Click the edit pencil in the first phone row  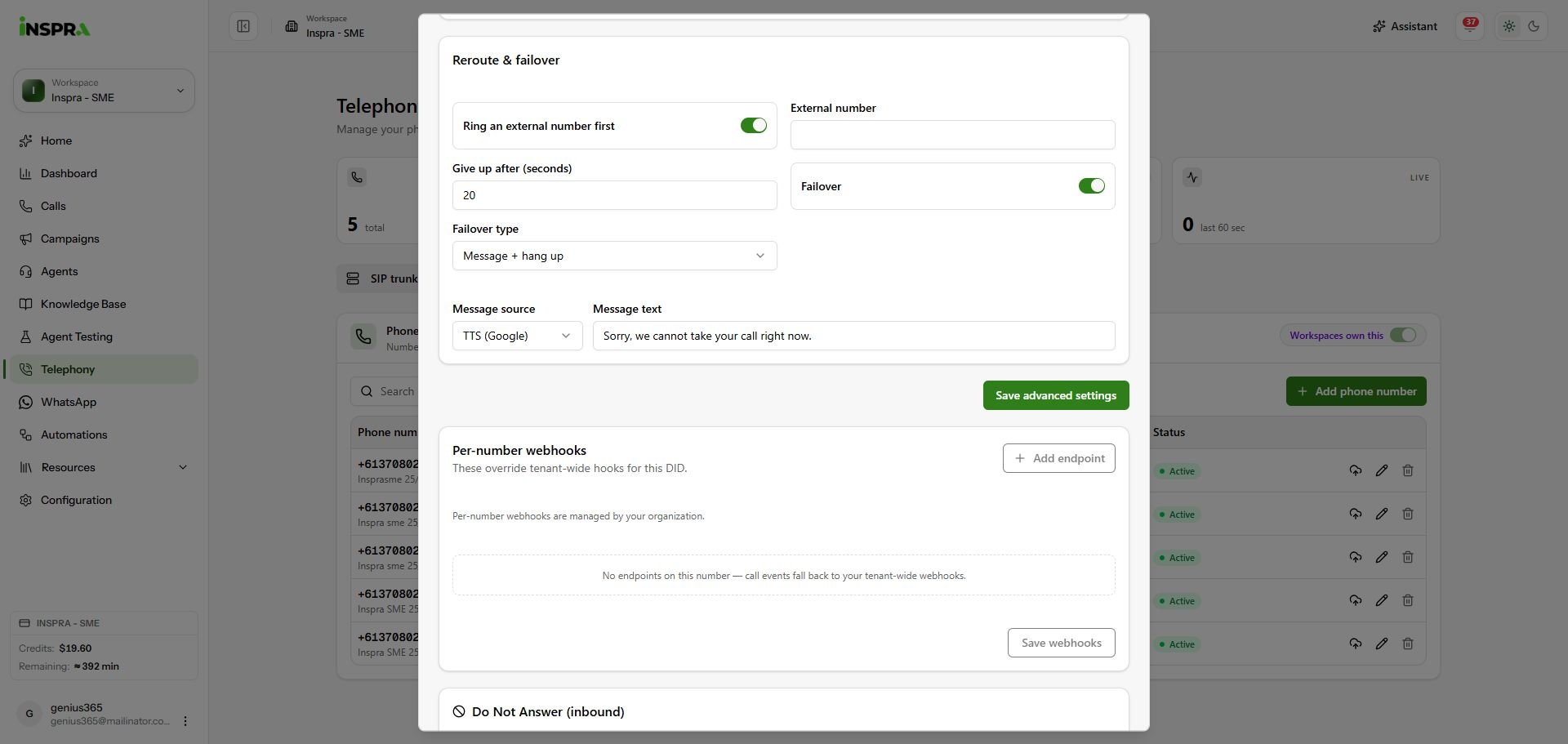click(x=1381, y=470)
